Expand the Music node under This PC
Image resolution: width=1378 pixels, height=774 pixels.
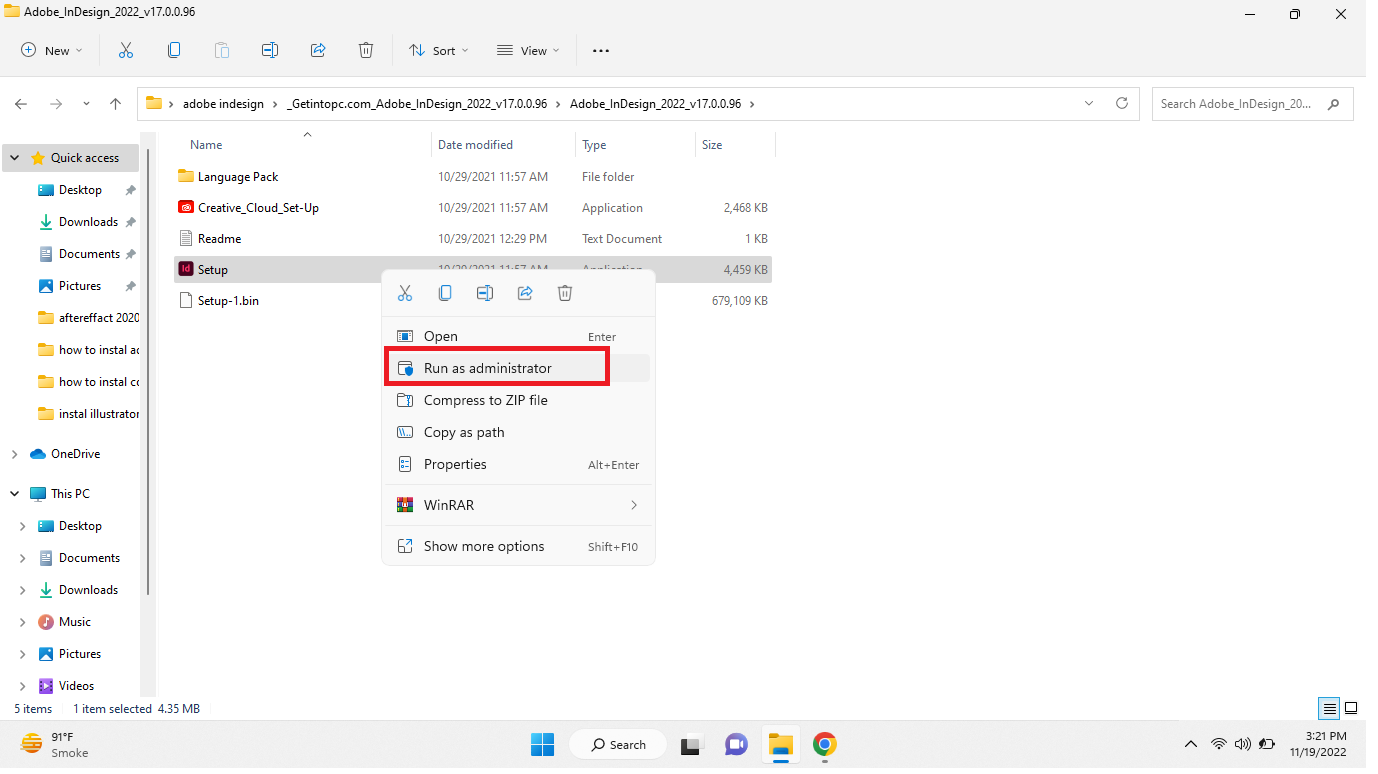pos(23,622)
